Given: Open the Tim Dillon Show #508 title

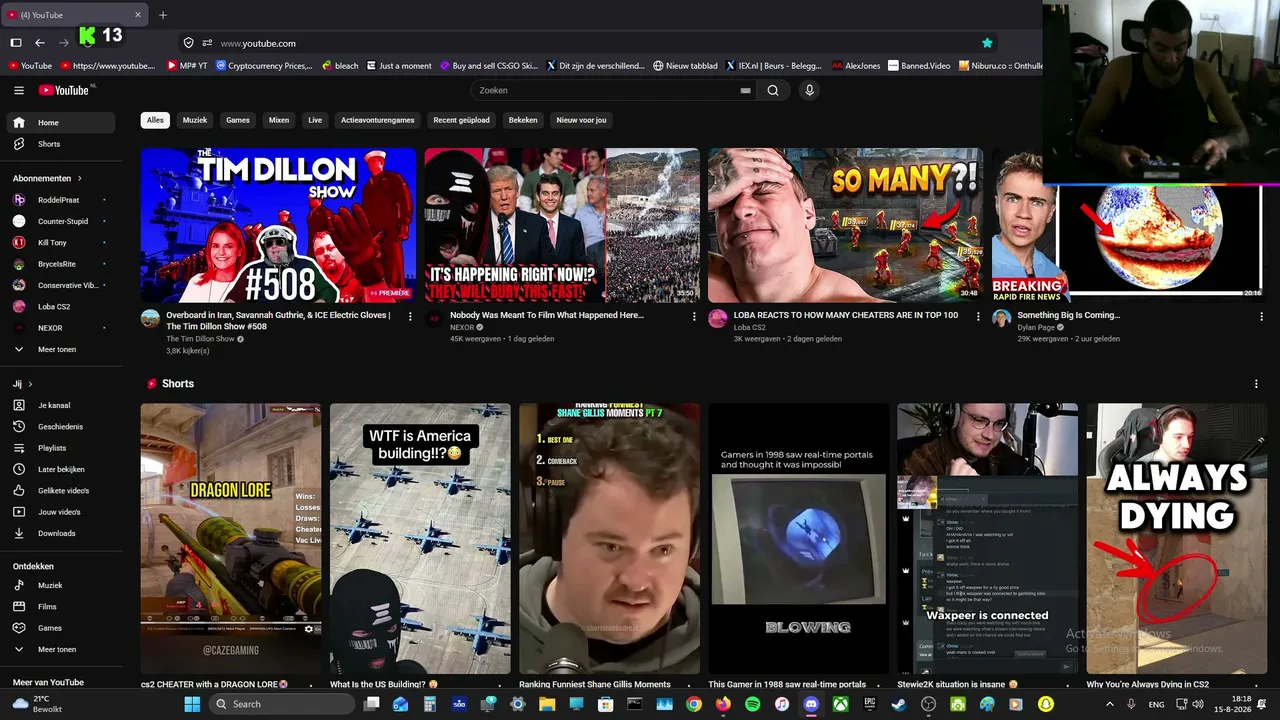Looking at the screenshot, I should tap(279, 321).
